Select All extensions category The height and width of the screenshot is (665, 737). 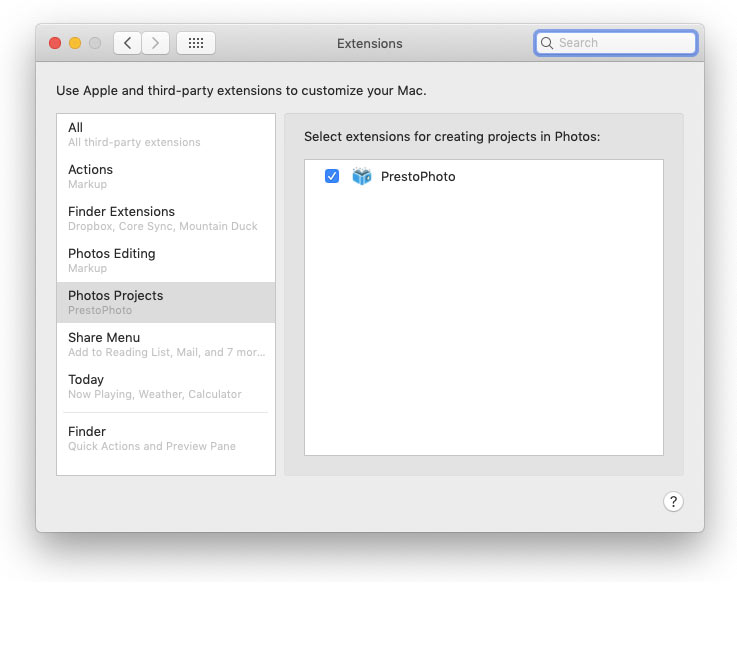click(x=165, y=134)
